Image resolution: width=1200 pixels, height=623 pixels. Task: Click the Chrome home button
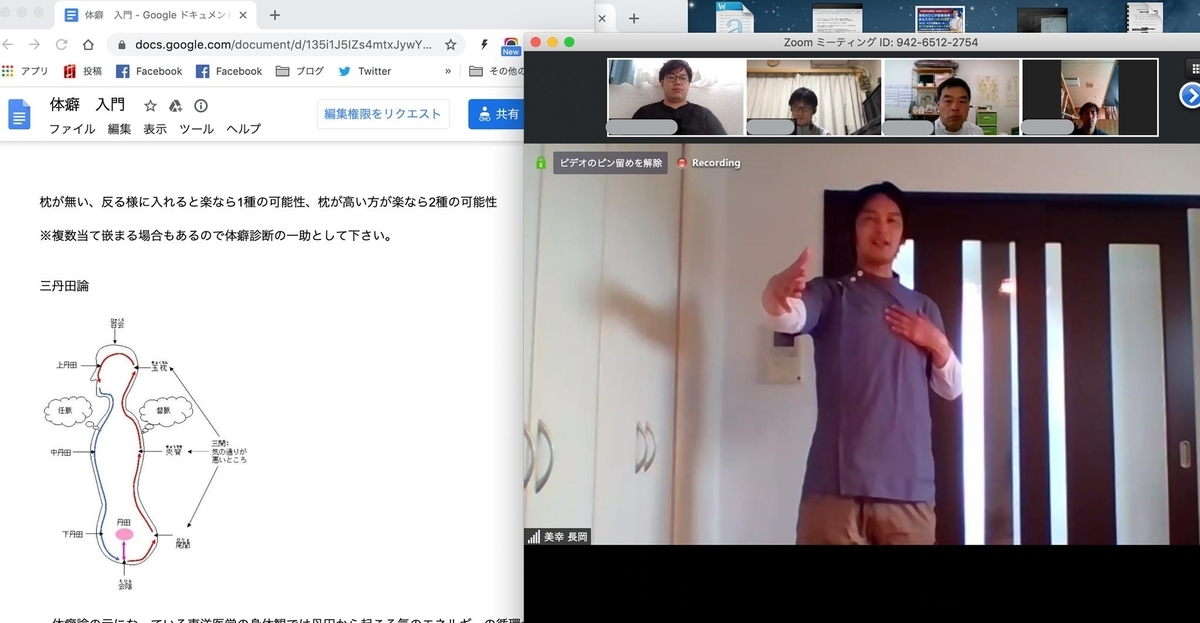(88, 45)
